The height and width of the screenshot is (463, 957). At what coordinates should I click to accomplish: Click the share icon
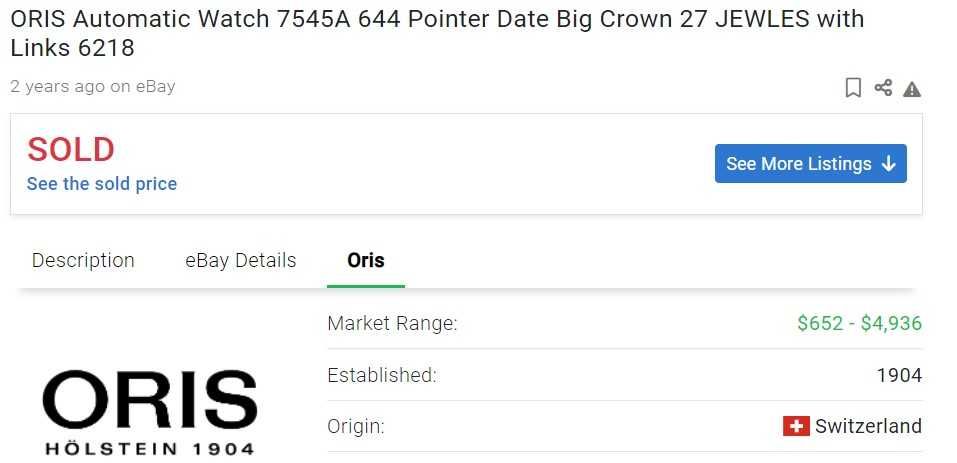click(x=883, y=88)
